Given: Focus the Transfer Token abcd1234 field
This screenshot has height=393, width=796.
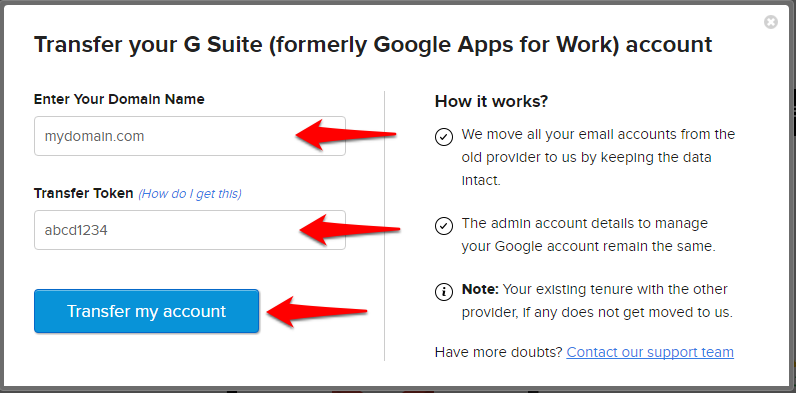Looking at the screenshot, I should tap(190, 230).
